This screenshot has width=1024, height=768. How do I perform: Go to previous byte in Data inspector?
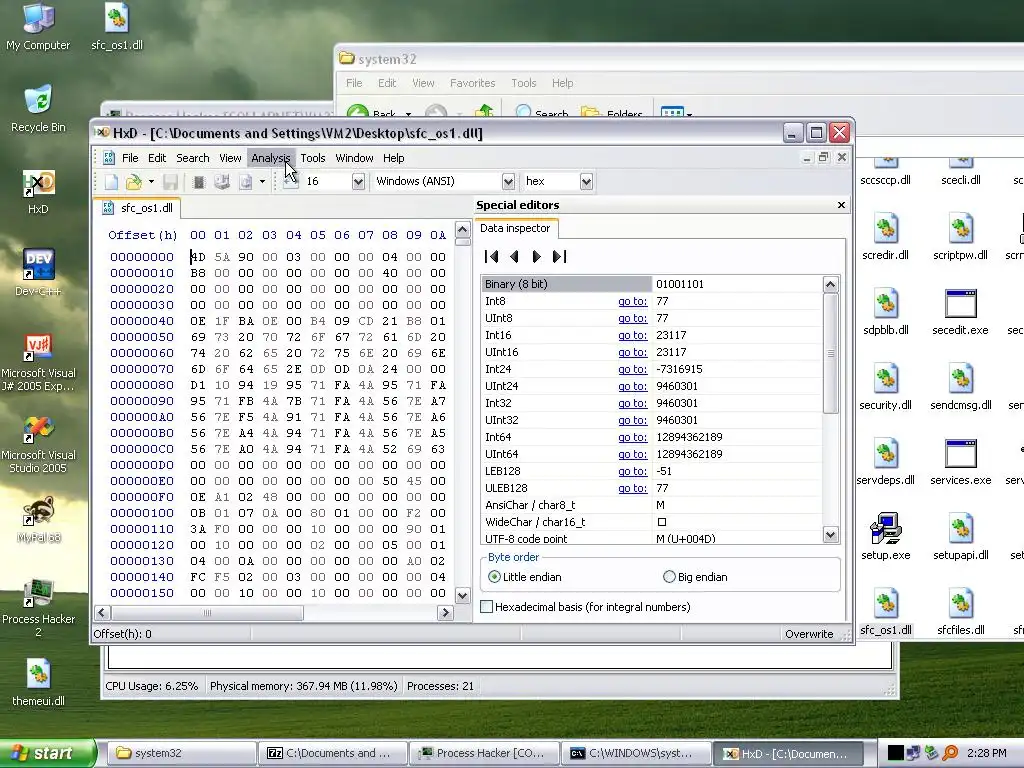tap(515, 257)
